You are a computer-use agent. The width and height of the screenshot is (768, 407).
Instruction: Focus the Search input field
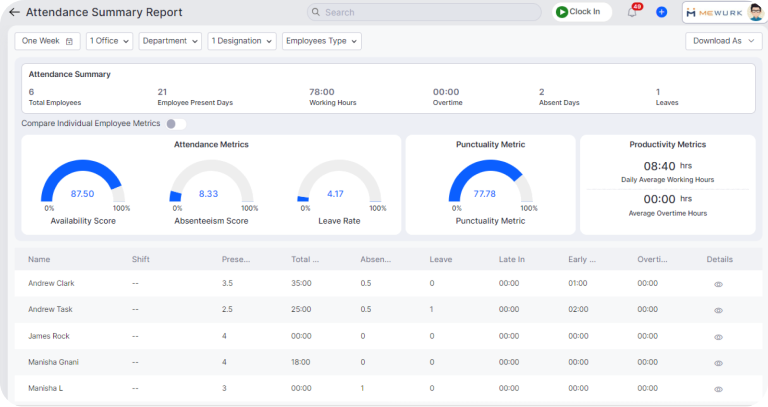point(424,12)
